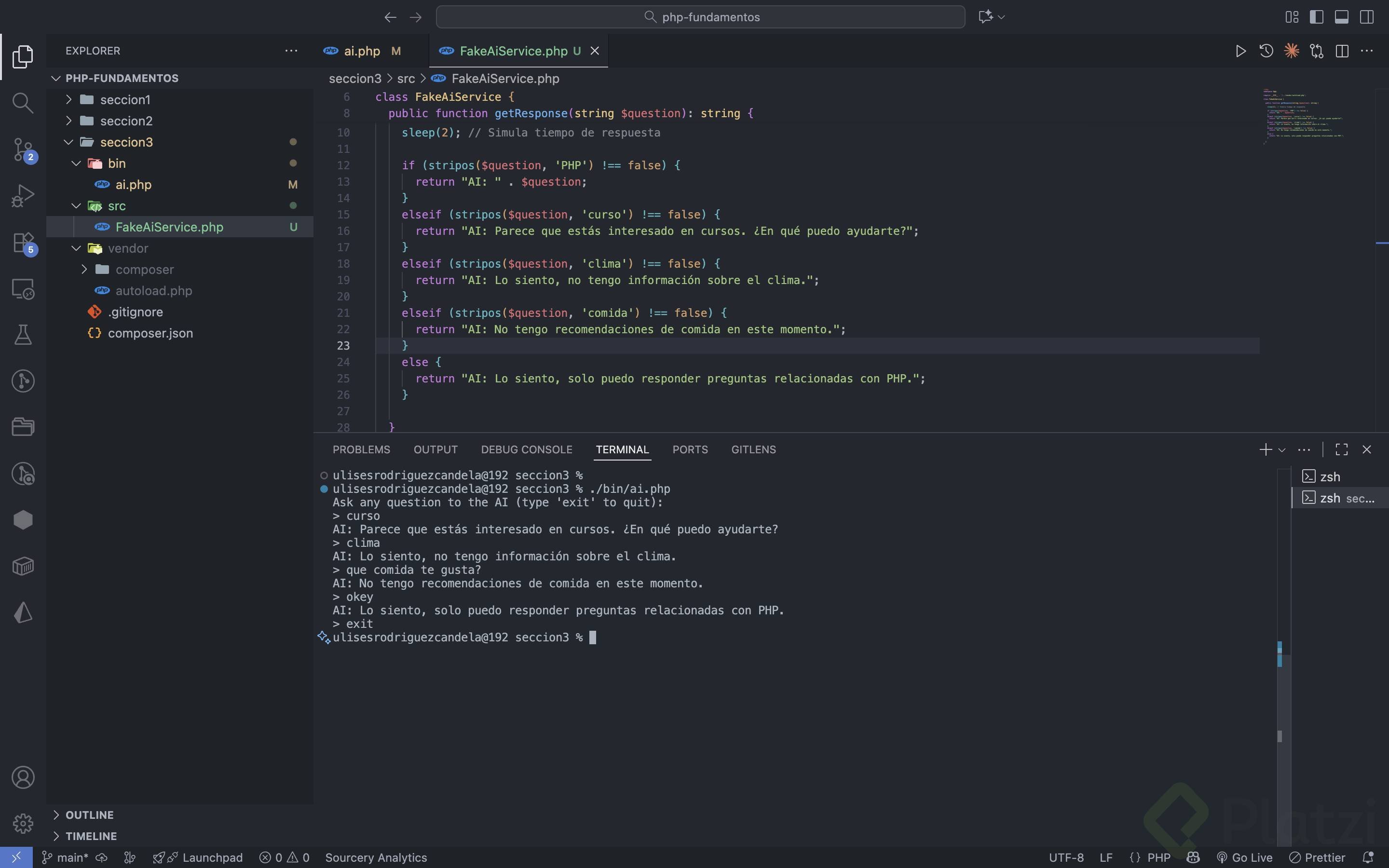
Task: Open the Testing flask icon
Action: (x=22, y=335)
